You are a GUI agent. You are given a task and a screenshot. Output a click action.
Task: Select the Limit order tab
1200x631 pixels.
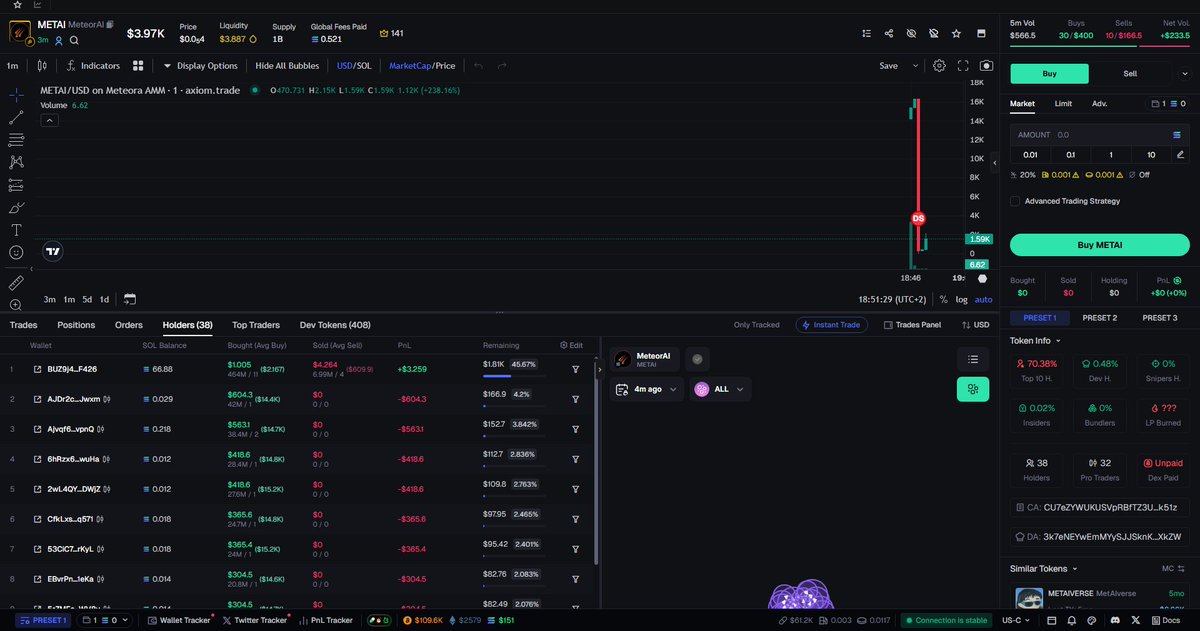coord(1064,103)
